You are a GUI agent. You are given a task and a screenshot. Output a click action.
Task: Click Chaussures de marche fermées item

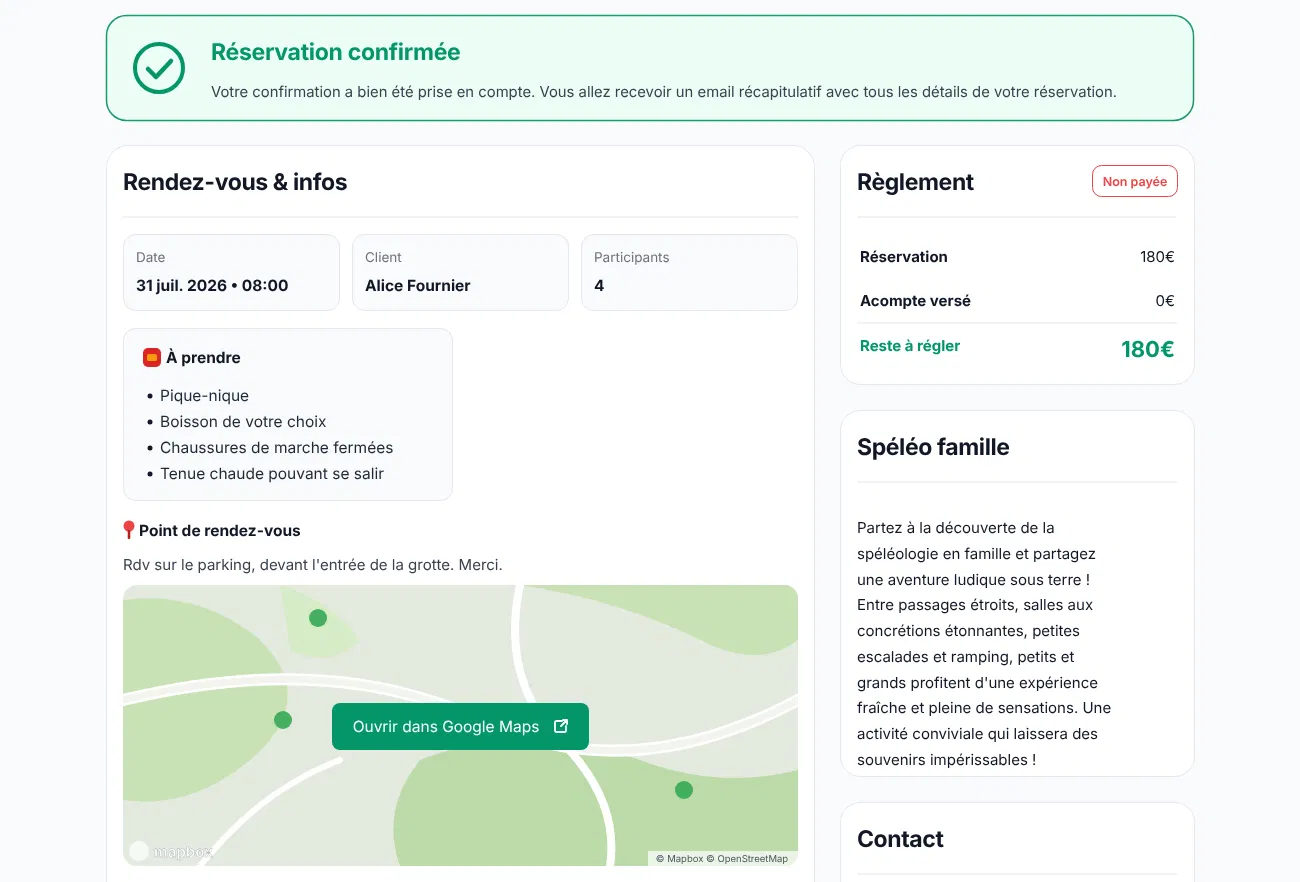276,447
